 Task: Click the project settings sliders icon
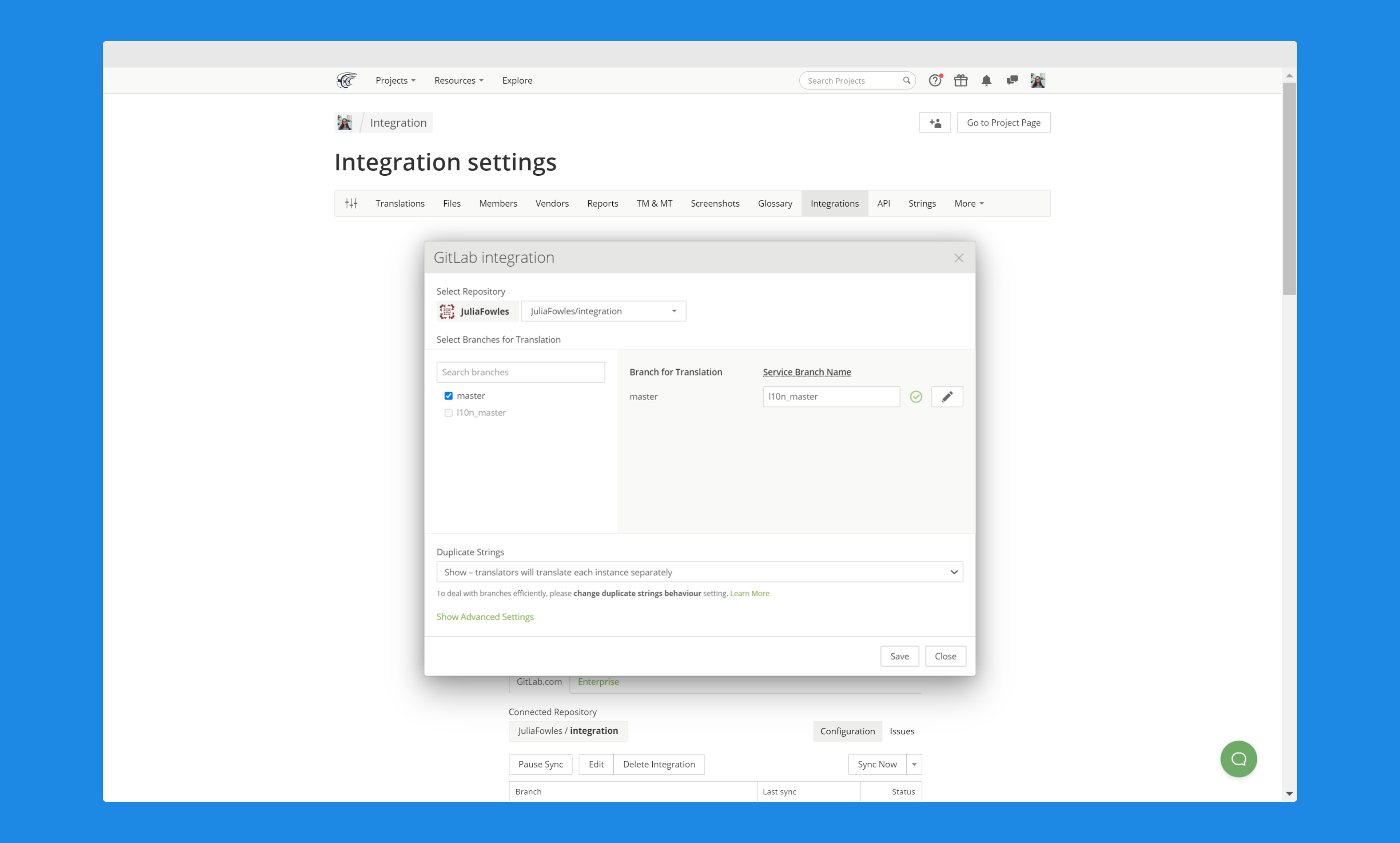[x=351, y=203]
